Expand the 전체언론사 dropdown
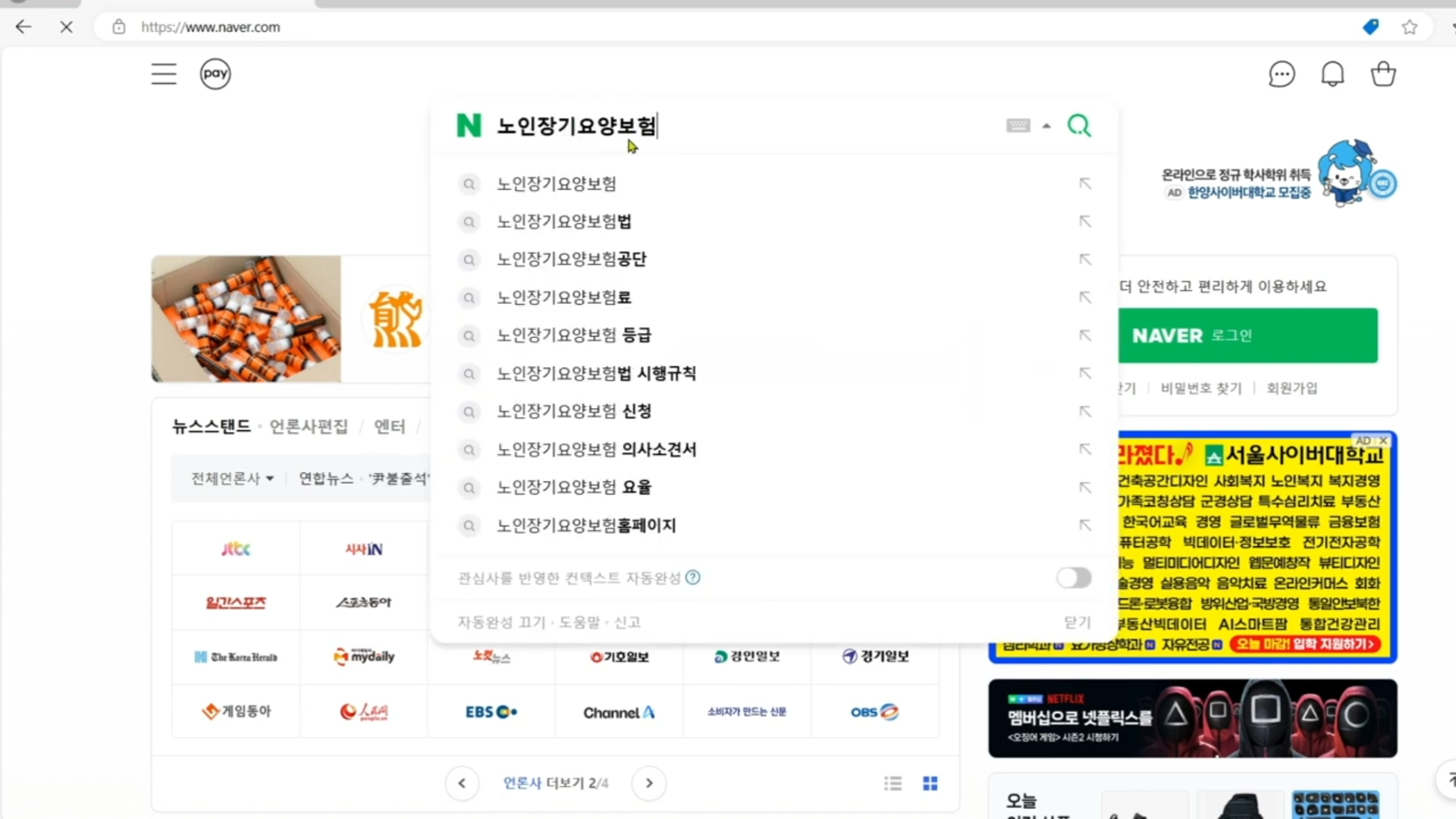 232,479
